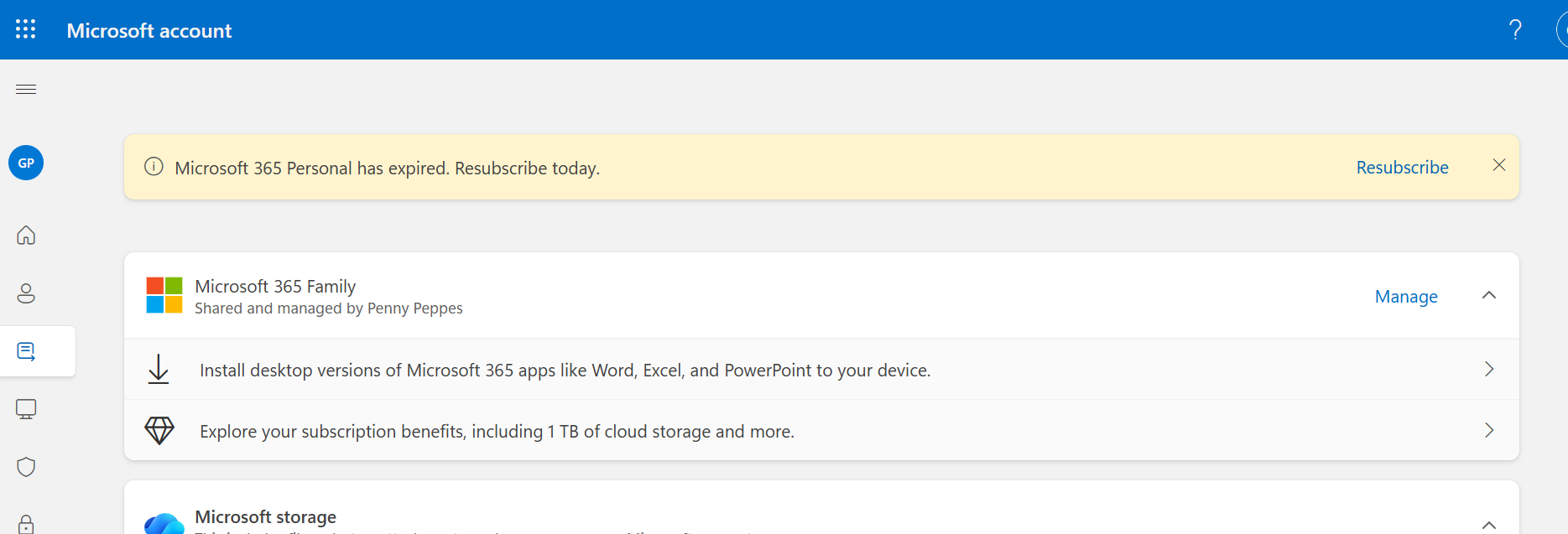Go to the Home sidebar icon

coord(26,236)
